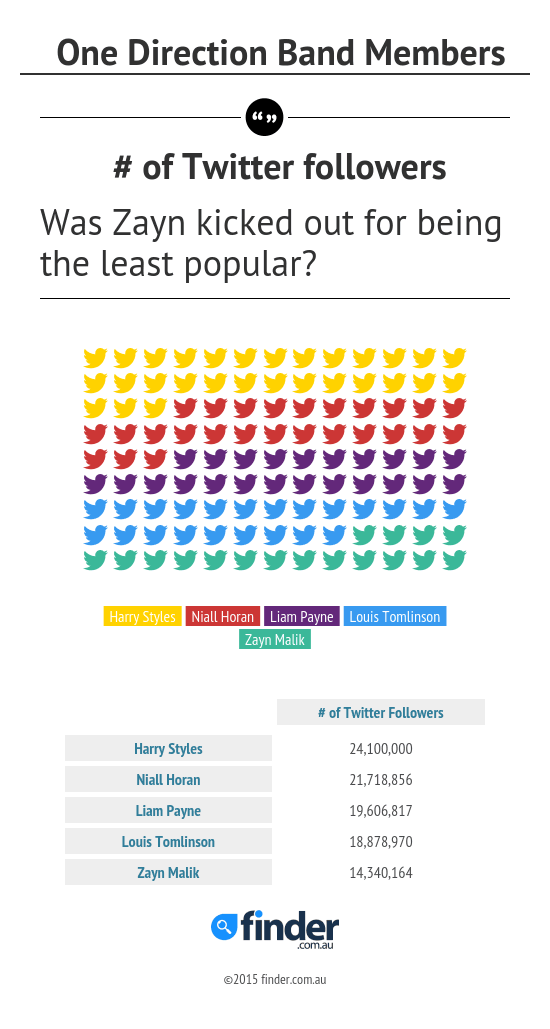The height and width of the screenshot is (1029, 550).
Task: Click the first green bird in bottom row
Action: coord(95,560)
